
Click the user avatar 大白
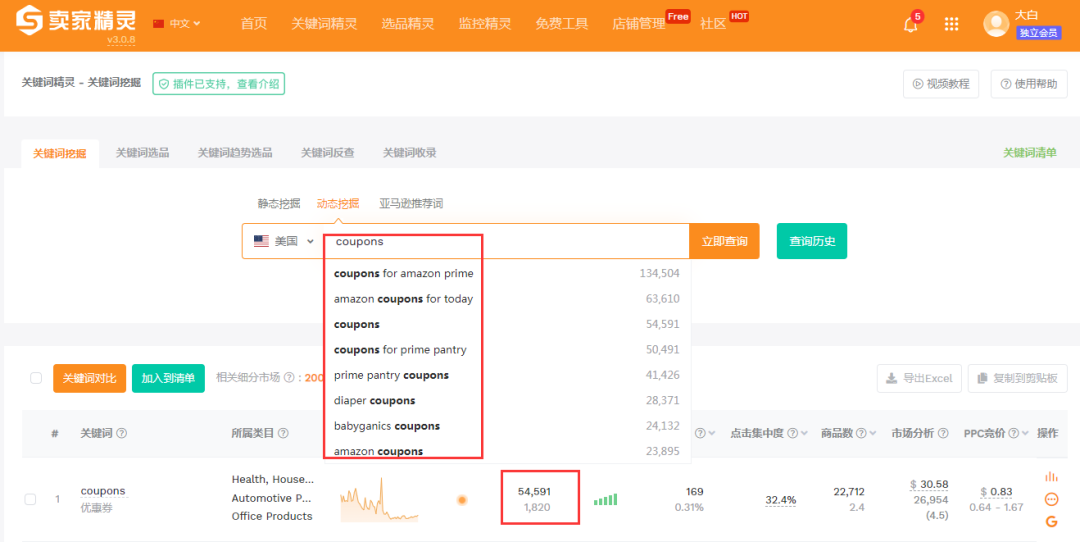(x=996, y=24)
